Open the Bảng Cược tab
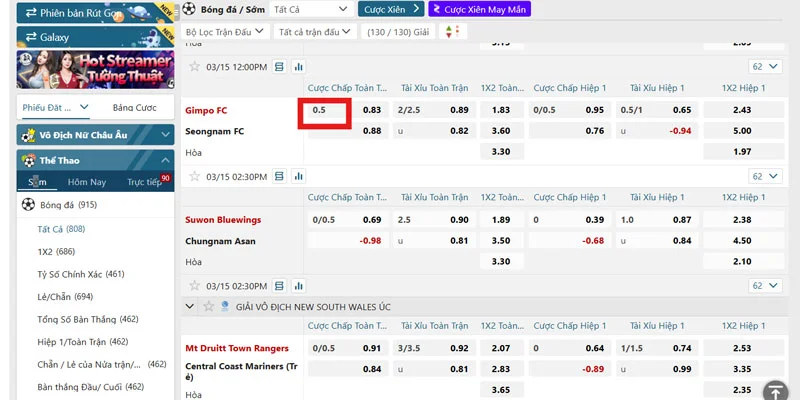The width and height of the screenshot is (800, 400). 135,107
